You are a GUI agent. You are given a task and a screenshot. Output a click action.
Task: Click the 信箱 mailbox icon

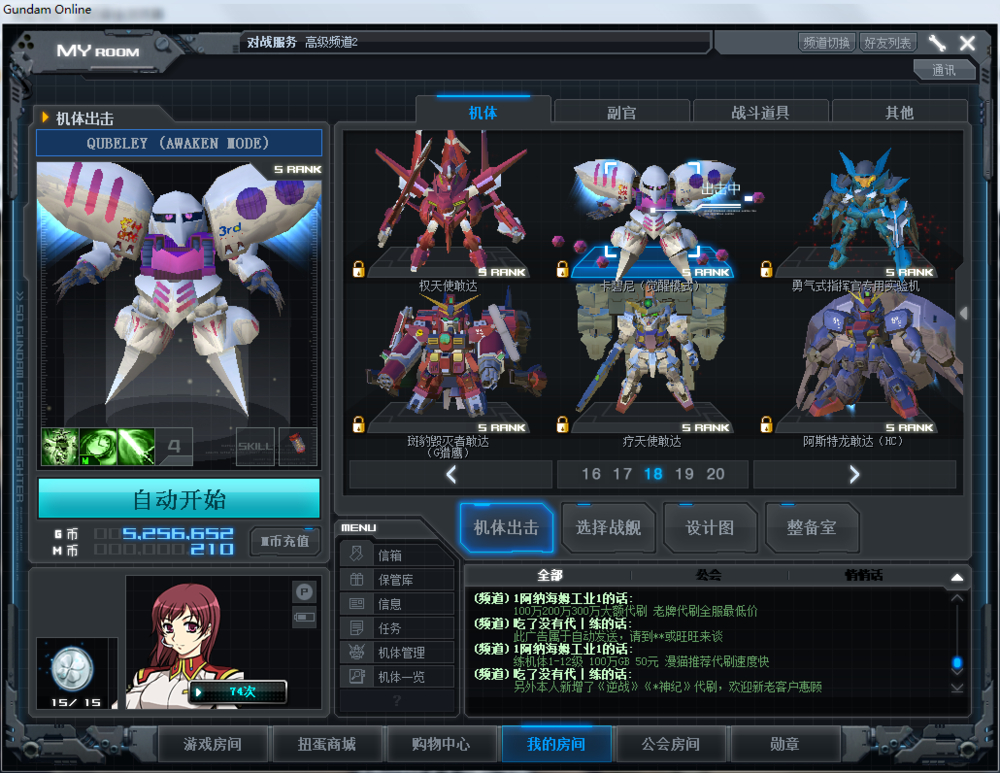pos(357,554)
